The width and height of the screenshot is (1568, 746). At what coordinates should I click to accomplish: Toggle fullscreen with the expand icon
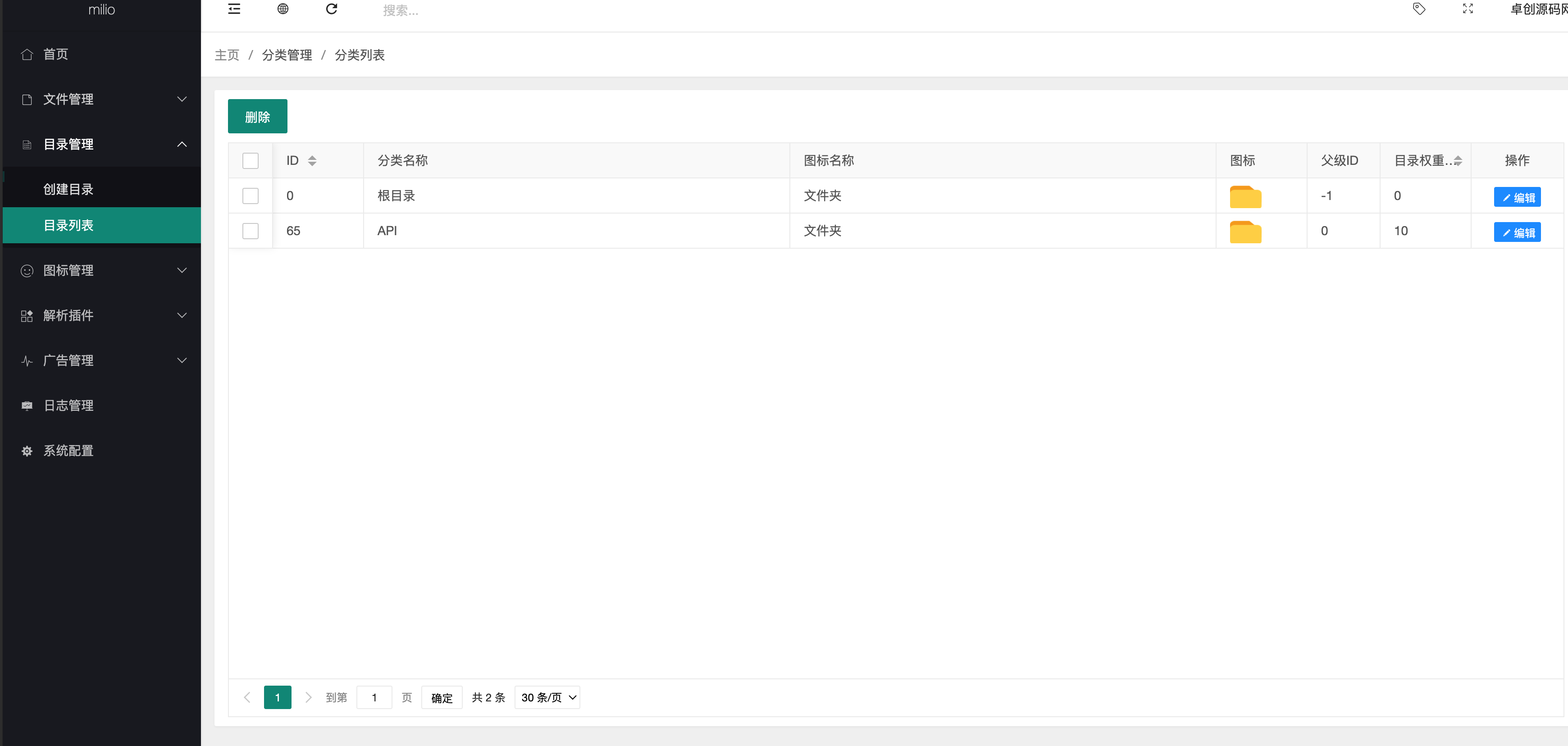click(x=1468, y=9)
